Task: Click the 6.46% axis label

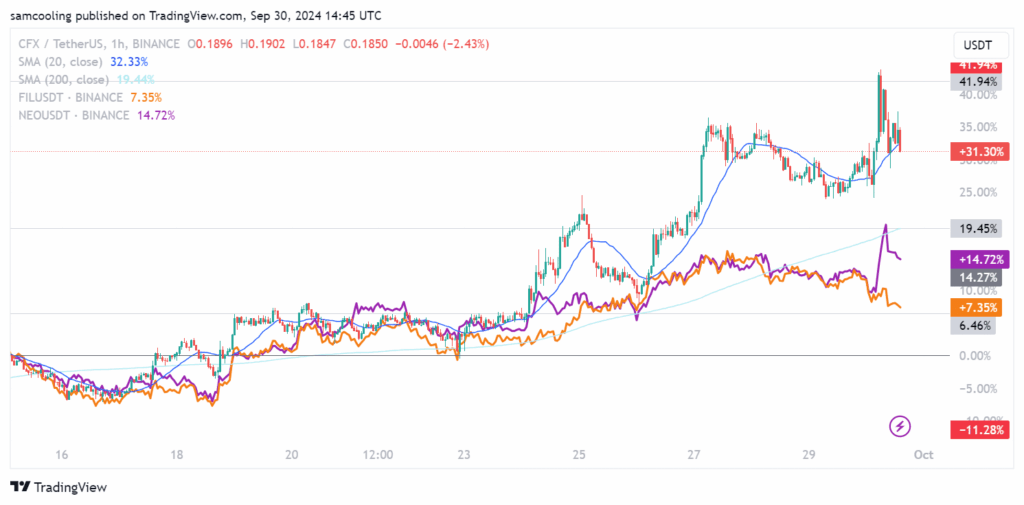Action: pos(973,325)
